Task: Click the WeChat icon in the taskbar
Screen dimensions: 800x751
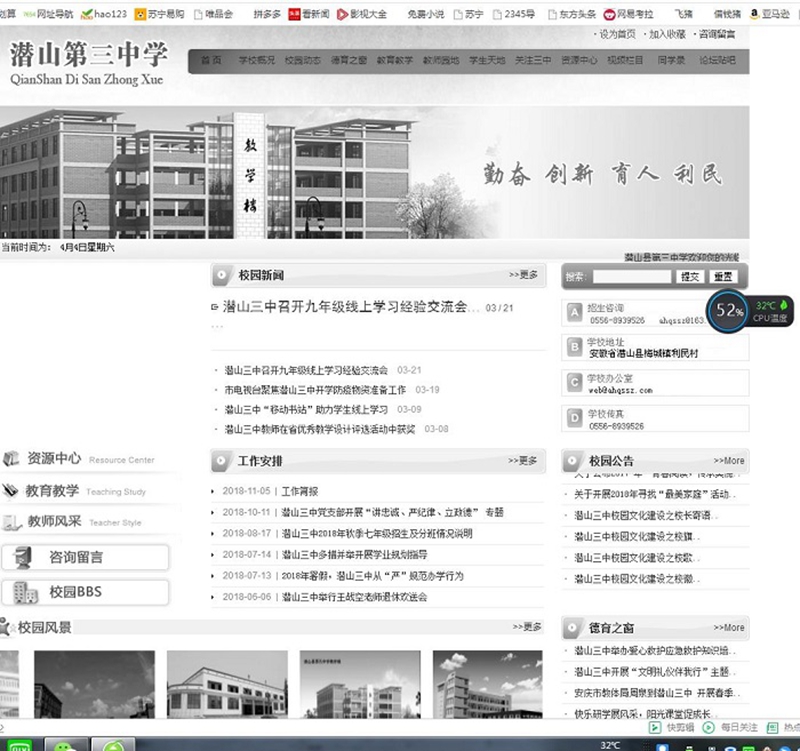Action: point(67,745)
